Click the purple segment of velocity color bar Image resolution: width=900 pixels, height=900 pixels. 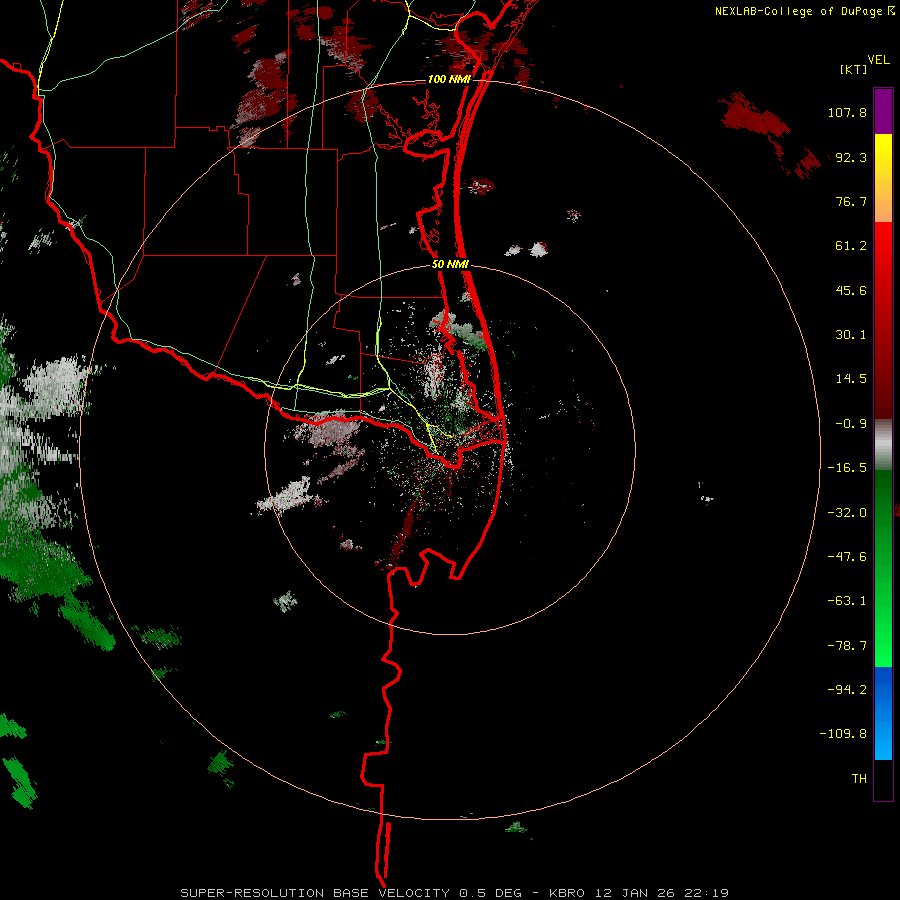883,111
